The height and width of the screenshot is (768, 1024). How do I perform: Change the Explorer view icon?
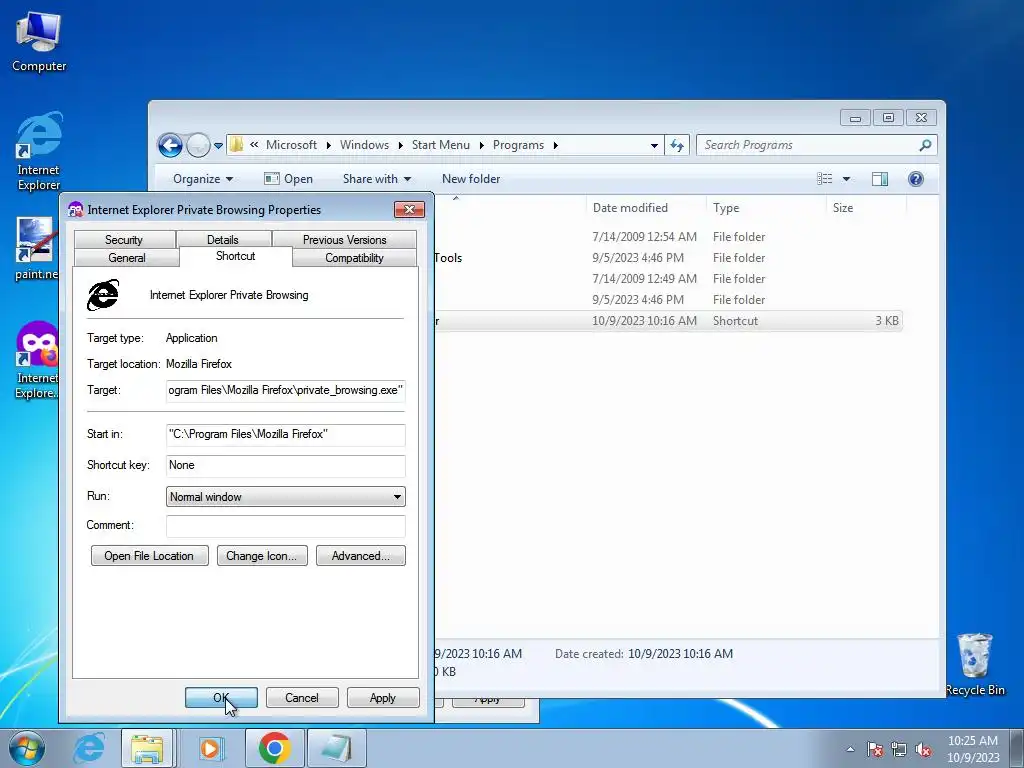coord(825,179)
